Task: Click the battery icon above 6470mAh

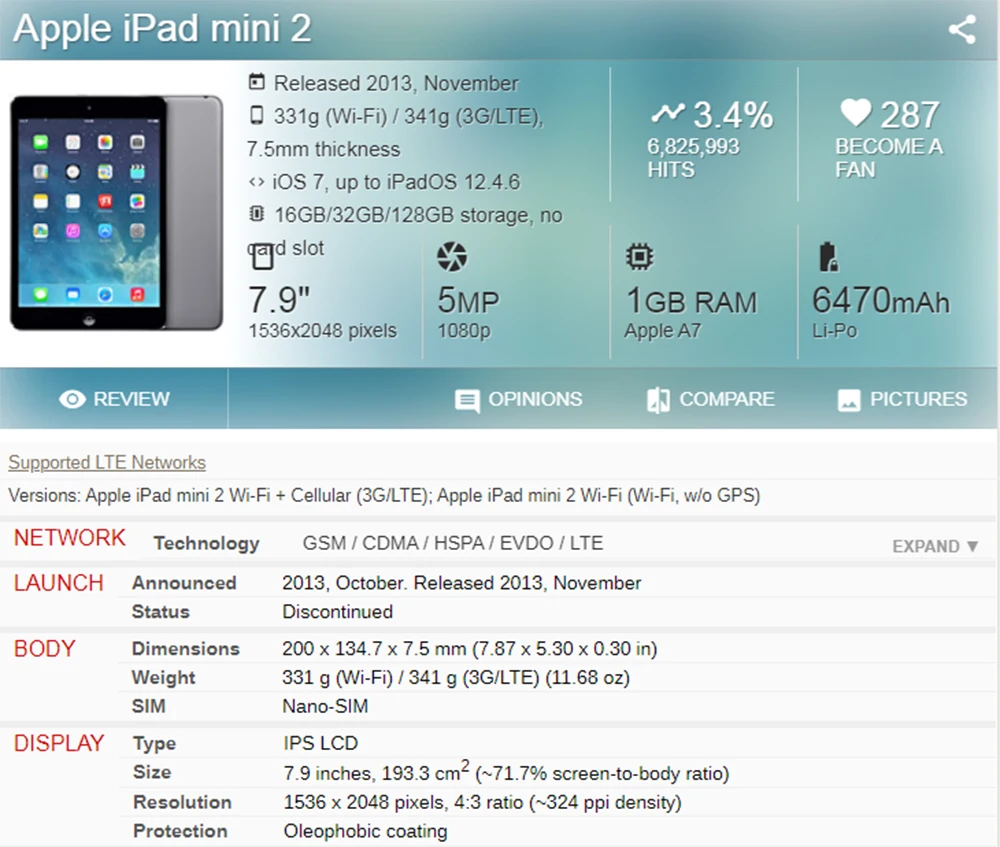Action: [x=828, y=257]
